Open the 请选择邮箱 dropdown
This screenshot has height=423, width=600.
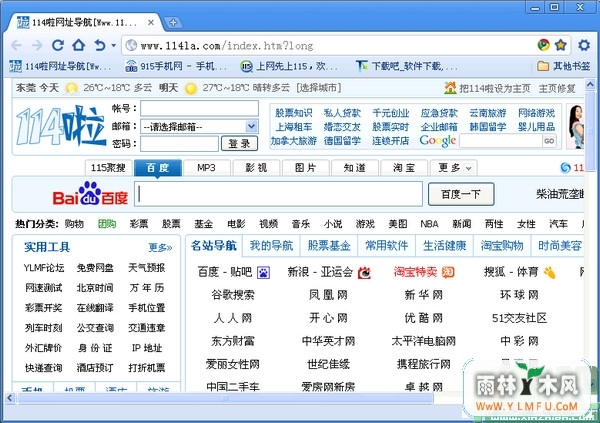199,126
